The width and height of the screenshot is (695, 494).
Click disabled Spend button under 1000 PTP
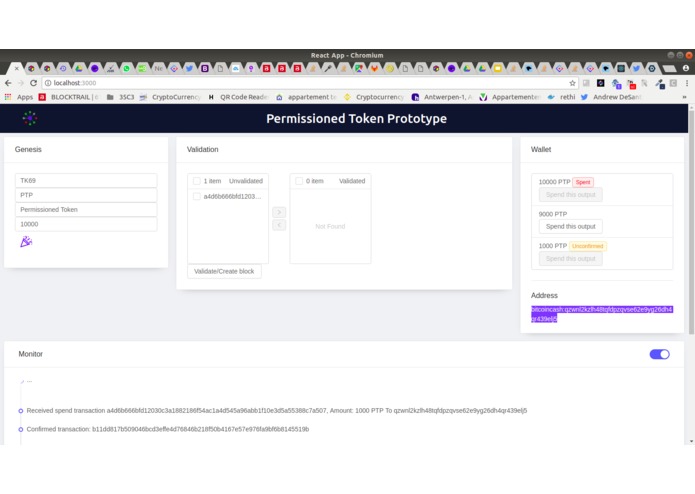tap(570, 258)
